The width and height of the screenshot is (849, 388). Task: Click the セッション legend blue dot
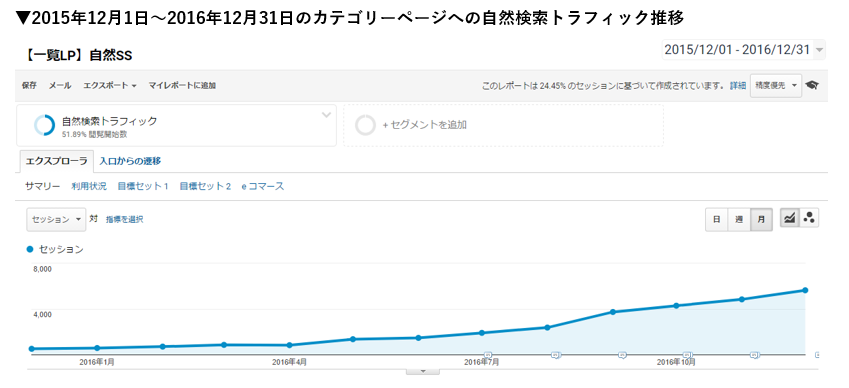pos(30,249)
